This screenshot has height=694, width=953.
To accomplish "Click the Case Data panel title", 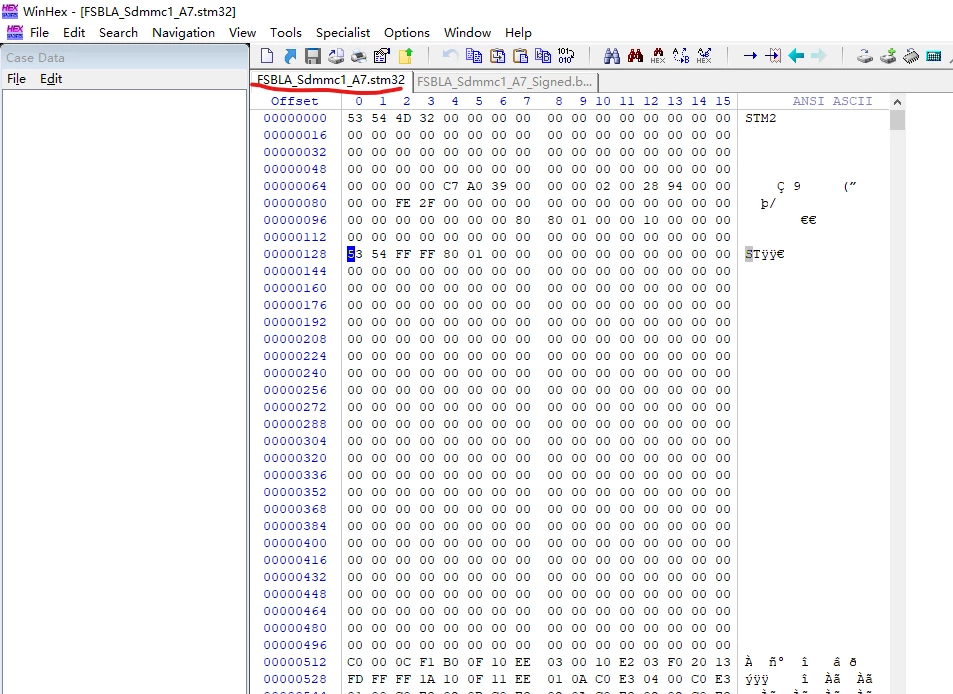I will (x=35, y=58).
